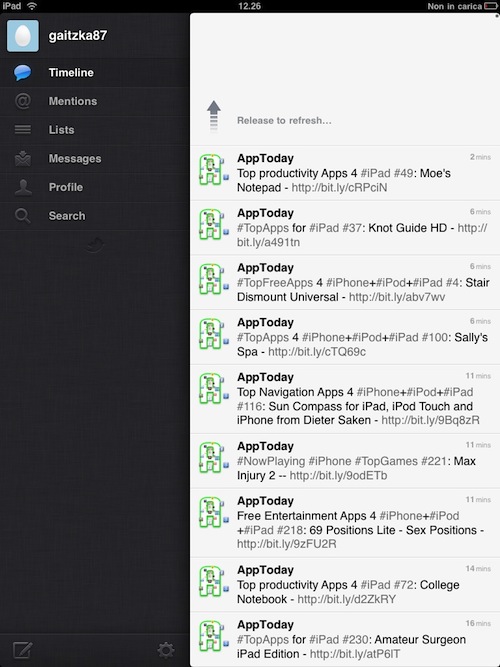Select the Search menu label
This screenshot has width=500, height=667.
pos(67,216)
